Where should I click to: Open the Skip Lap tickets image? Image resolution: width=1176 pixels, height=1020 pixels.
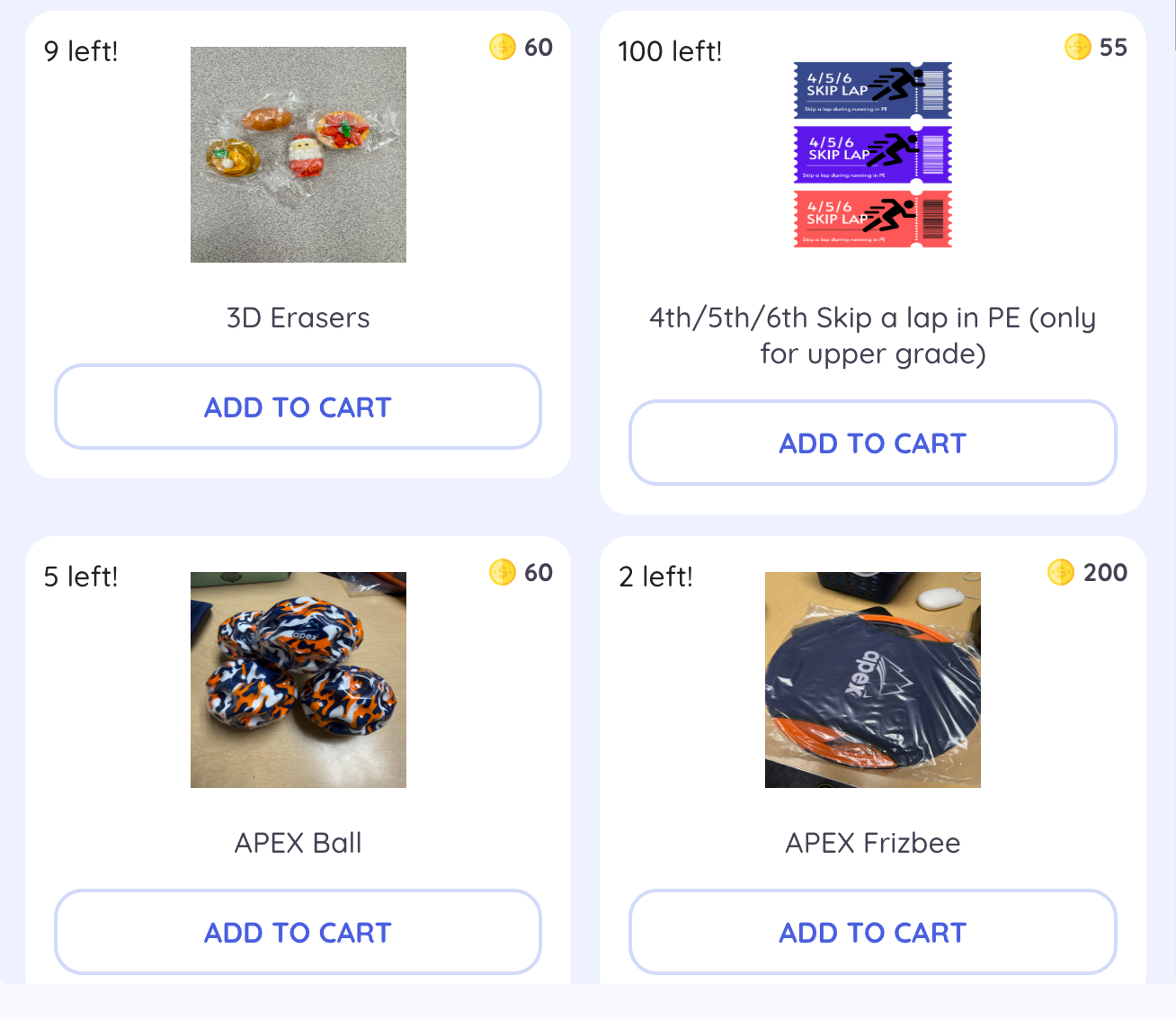872,155
